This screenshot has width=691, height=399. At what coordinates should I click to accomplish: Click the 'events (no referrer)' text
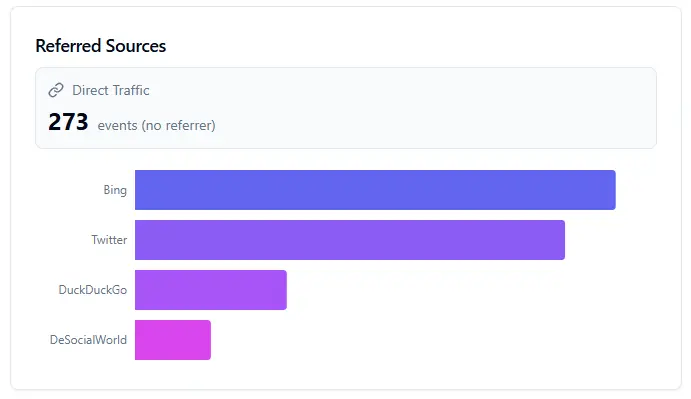(156, 125)
